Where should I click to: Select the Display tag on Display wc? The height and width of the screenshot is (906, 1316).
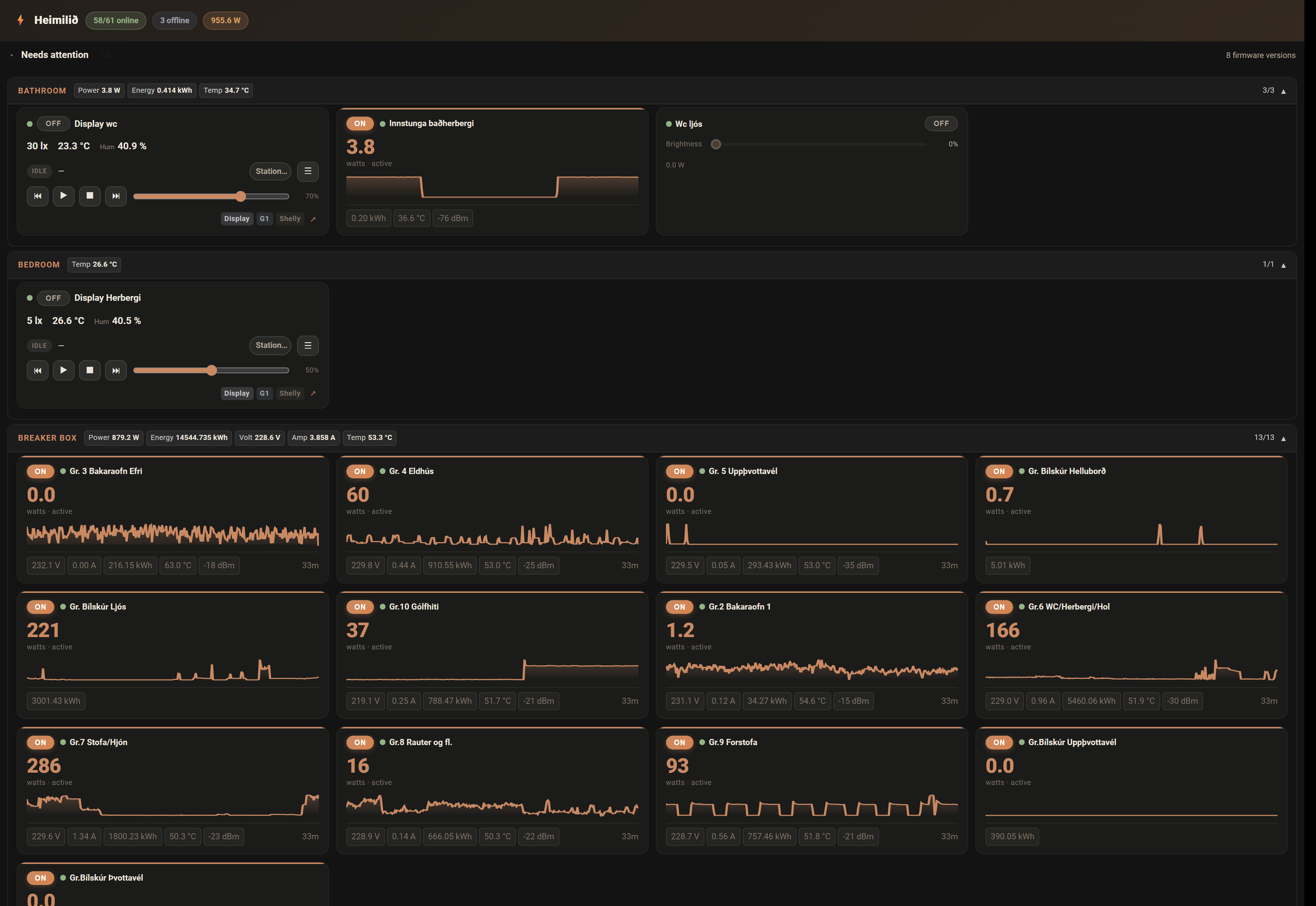click(237, 219)
